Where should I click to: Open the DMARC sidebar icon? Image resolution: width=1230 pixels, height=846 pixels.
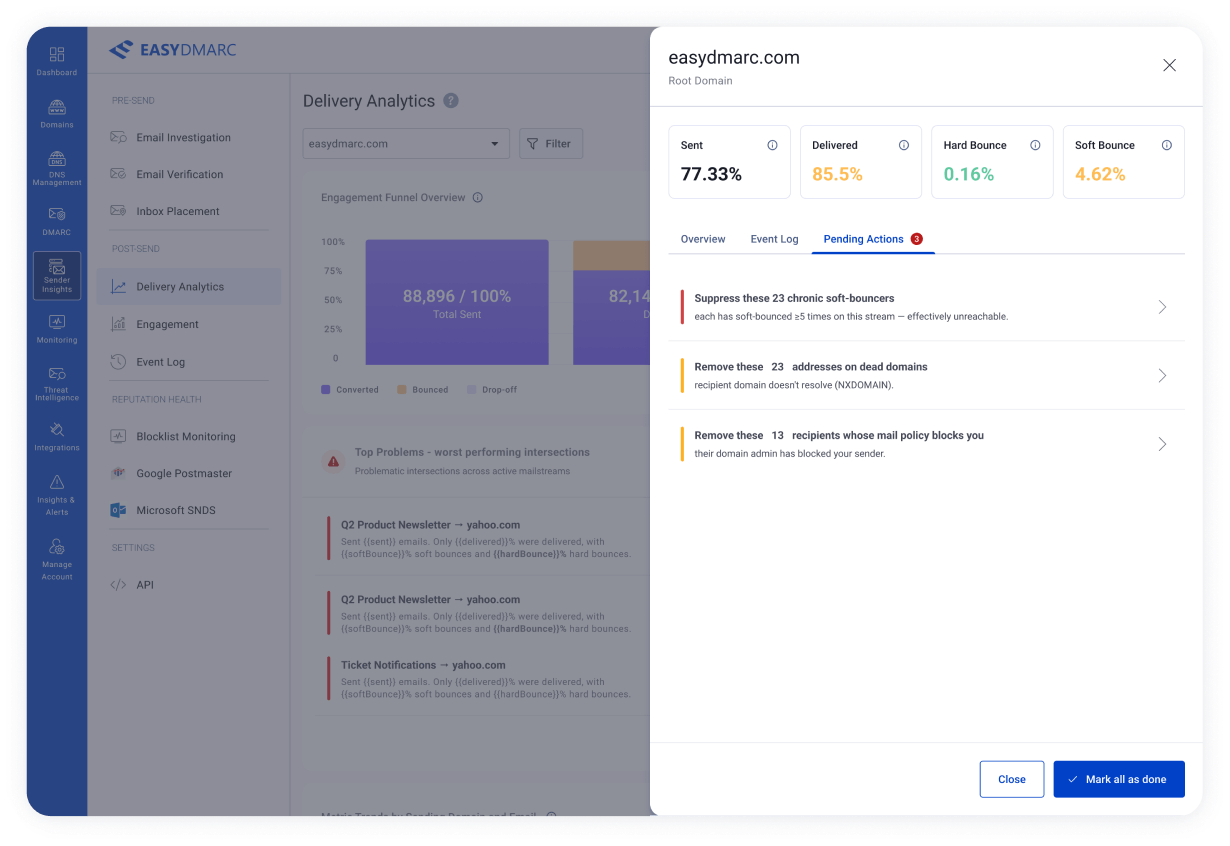coord(57,221)
